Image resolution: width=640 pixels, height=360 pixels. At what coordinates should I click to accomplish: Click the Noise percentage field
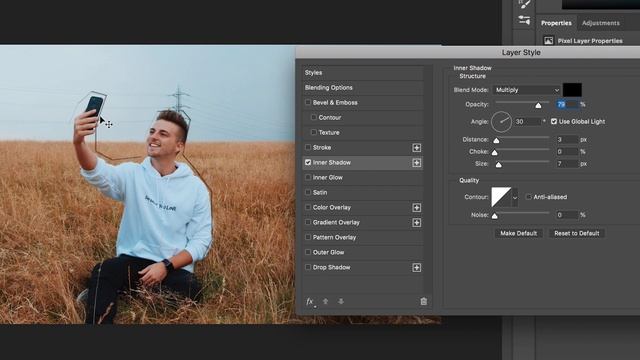pyautogui.click(x=567, y=215)
